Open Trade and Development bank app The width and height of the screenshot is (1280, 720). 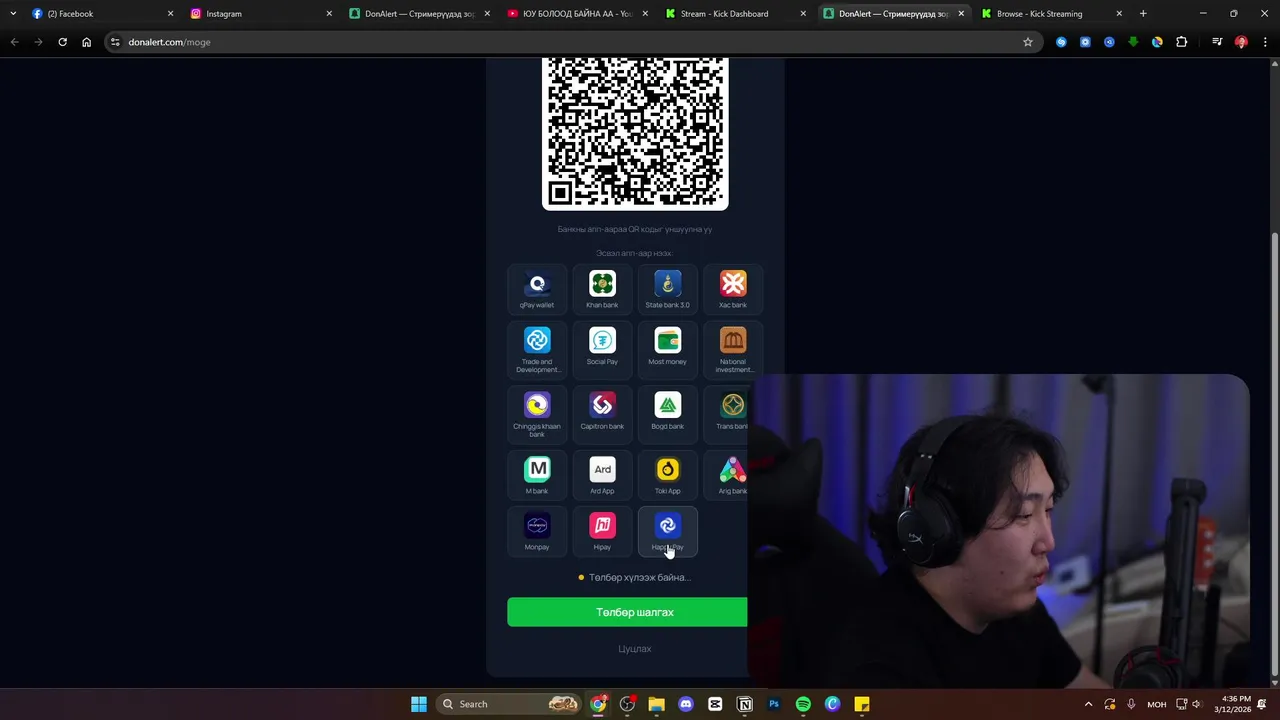click(x=537, y=350)
